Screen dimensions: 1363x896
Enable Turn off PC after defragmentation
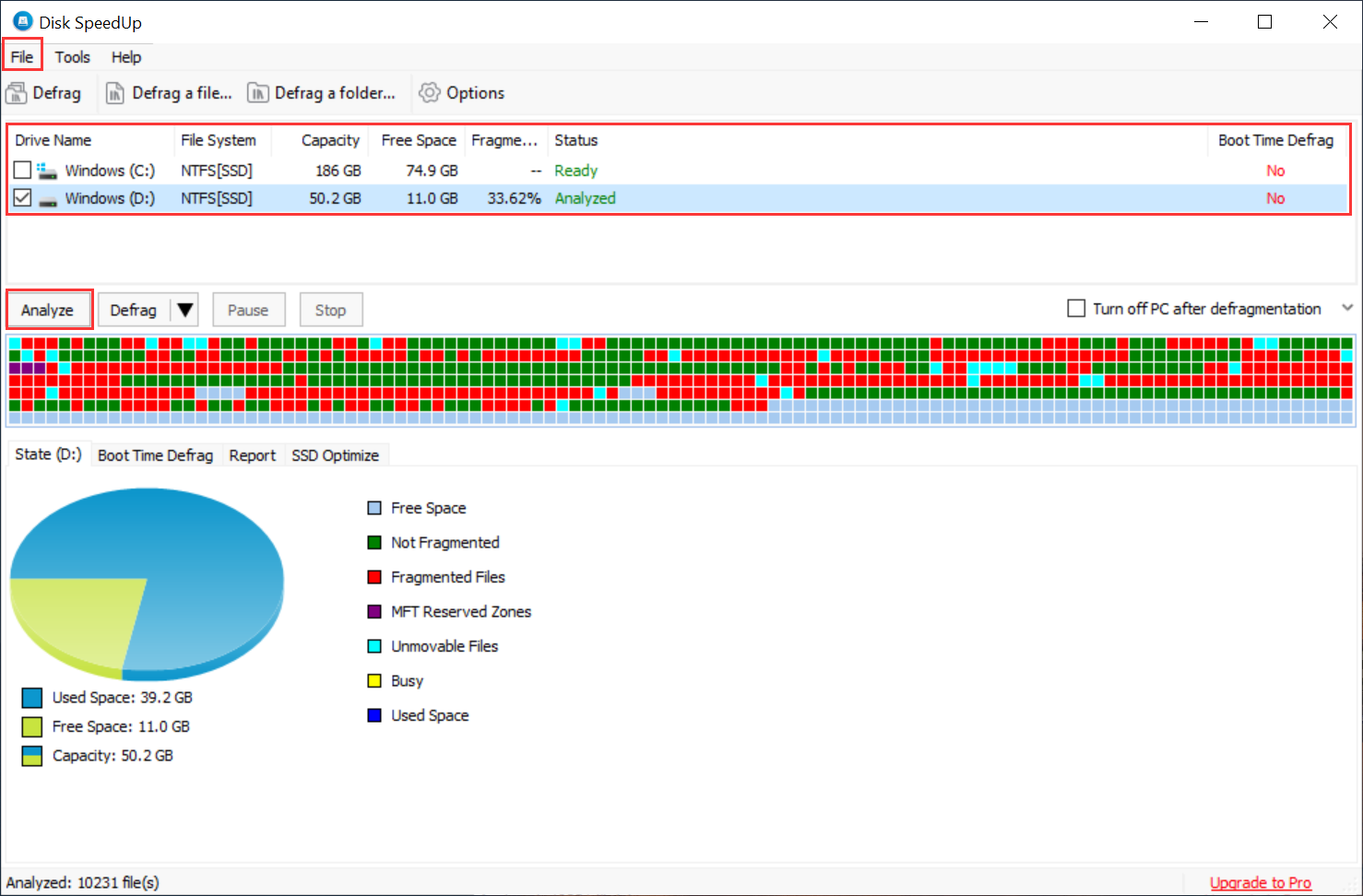[1076, 308]
